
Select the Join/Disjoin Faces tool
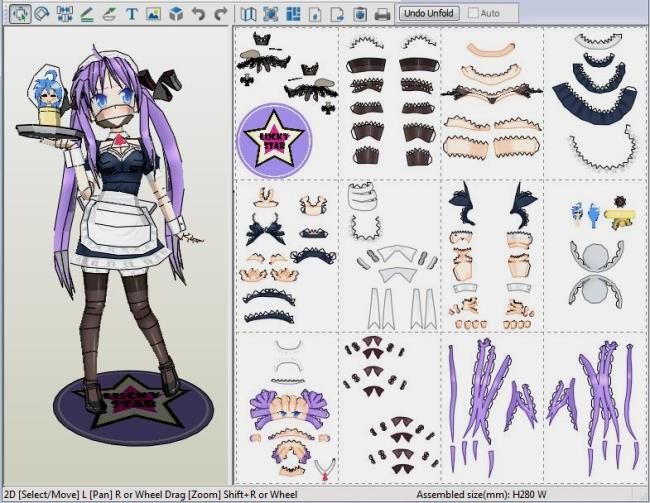65,14
